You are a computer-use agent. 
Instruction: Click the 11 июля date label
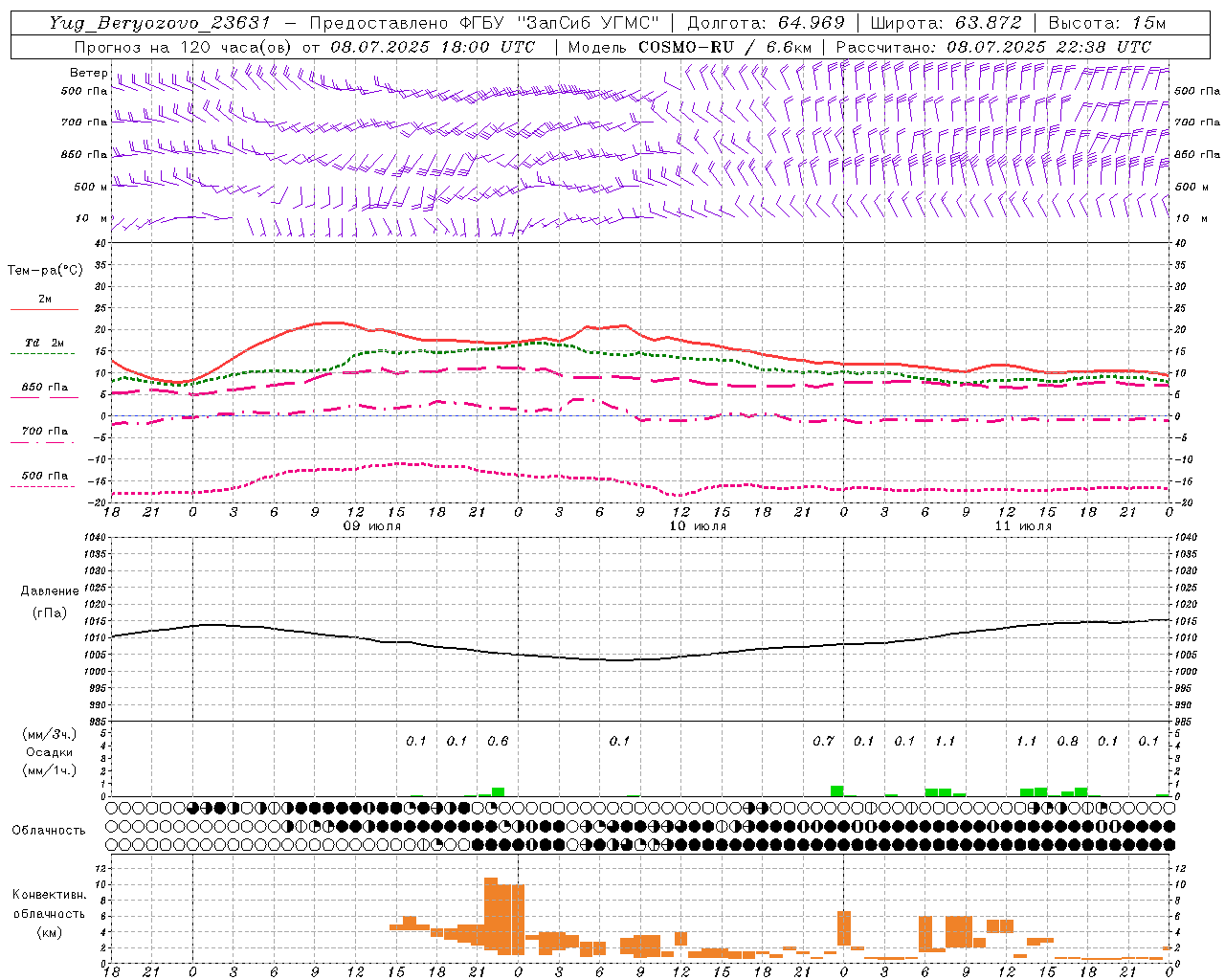coord(1023,526)
